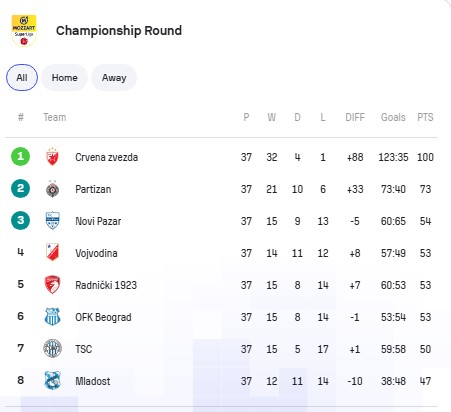Screen dimensions: 451x412
Task: Open the Crvena zvezda team name link
Action: pyautogui.click(x=106, y=157)
